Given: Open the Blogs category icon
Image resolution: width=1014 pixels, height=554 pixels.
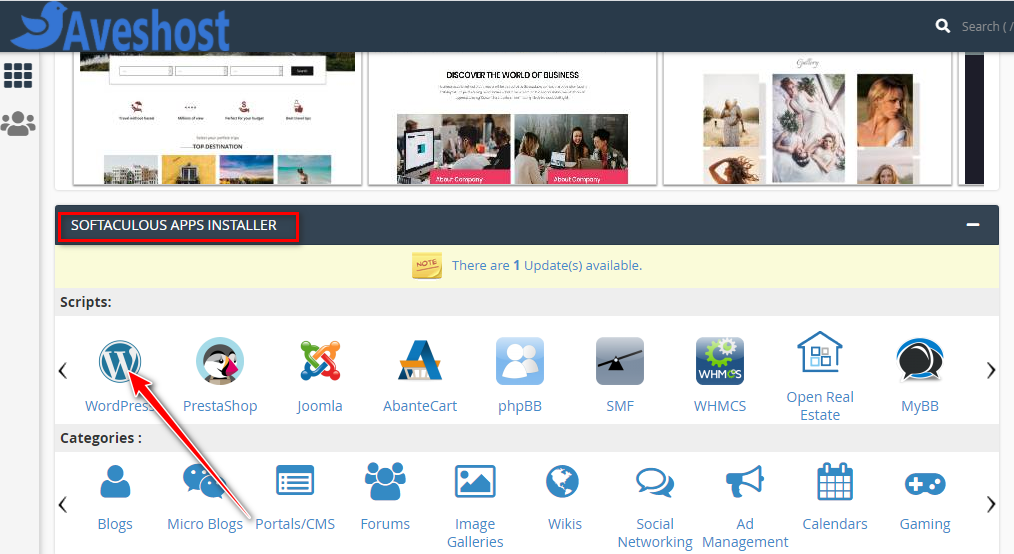Looking at the screenshot, I should [115, 482].
